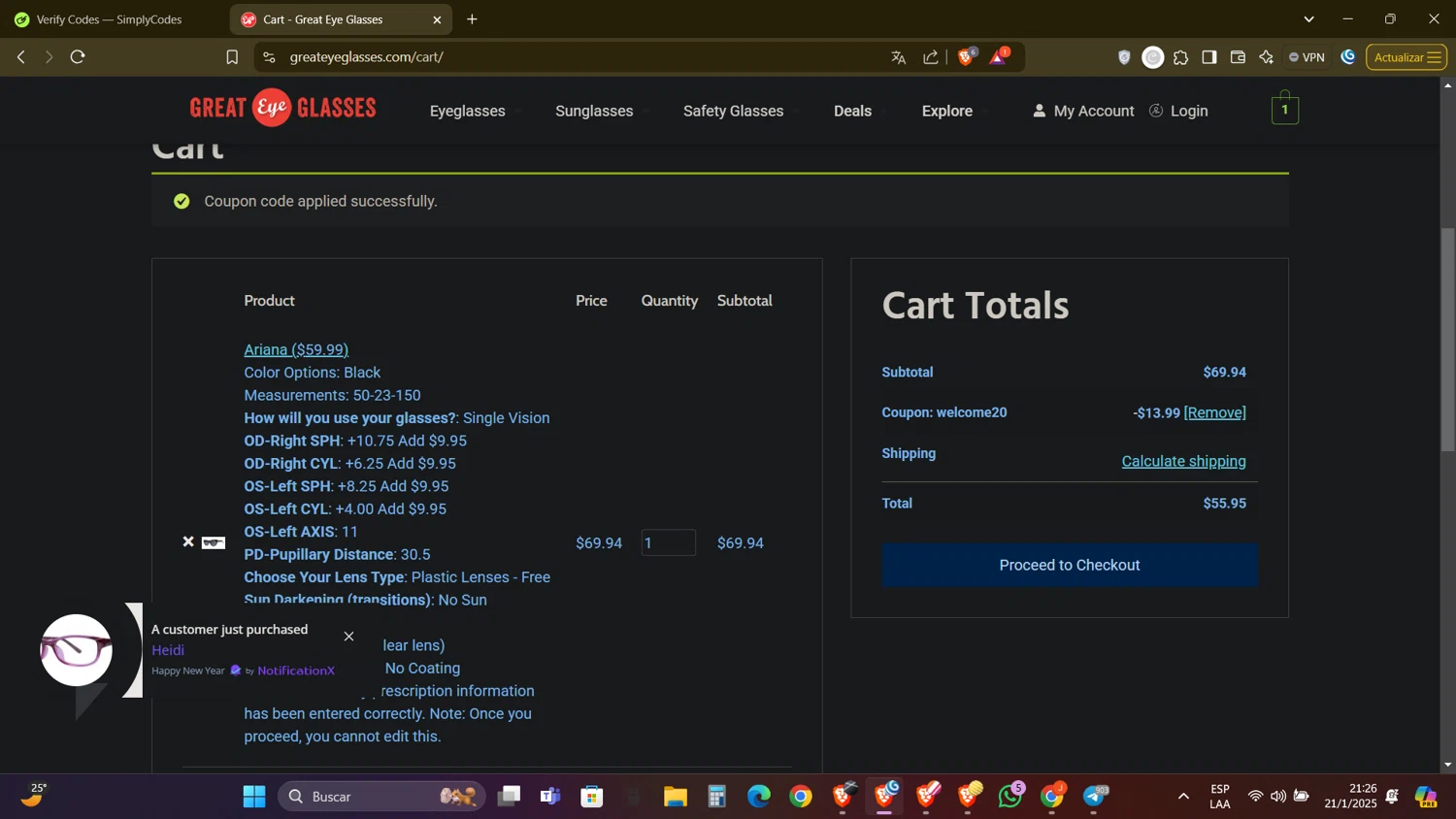This screenshot has width=1456, height=819.
Task: Open WhatsApp from taskbar
Action: click(1010, 797)
